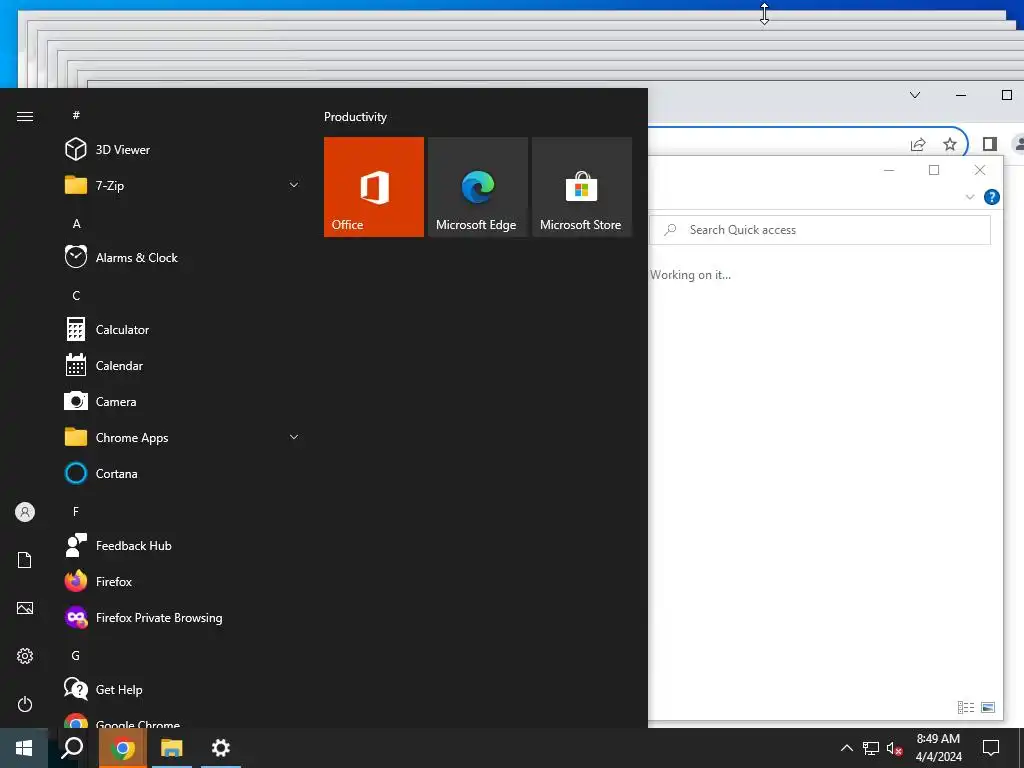Open Chrome's tab search dropdown
Viewport: 1024px width, 768px height.
point(915,95)
